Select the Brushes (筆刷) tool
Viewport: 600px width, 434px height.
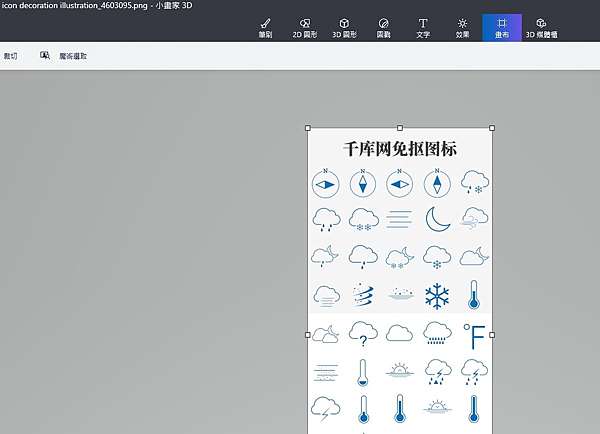coord(265,28)
